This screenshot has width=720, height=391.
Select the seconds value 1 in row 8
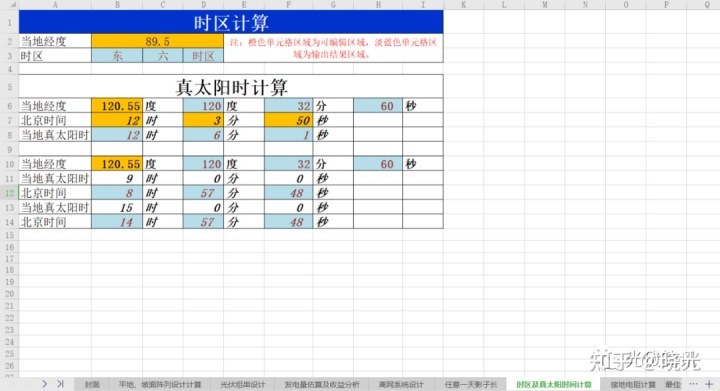[x=288, y=135]
